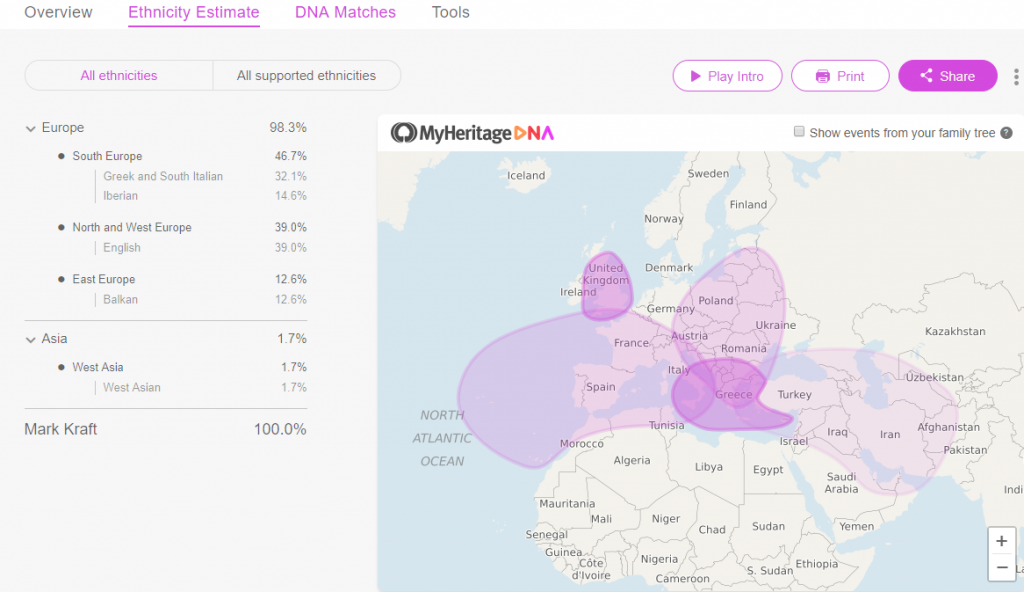Click the Share button

click(948, 76)
